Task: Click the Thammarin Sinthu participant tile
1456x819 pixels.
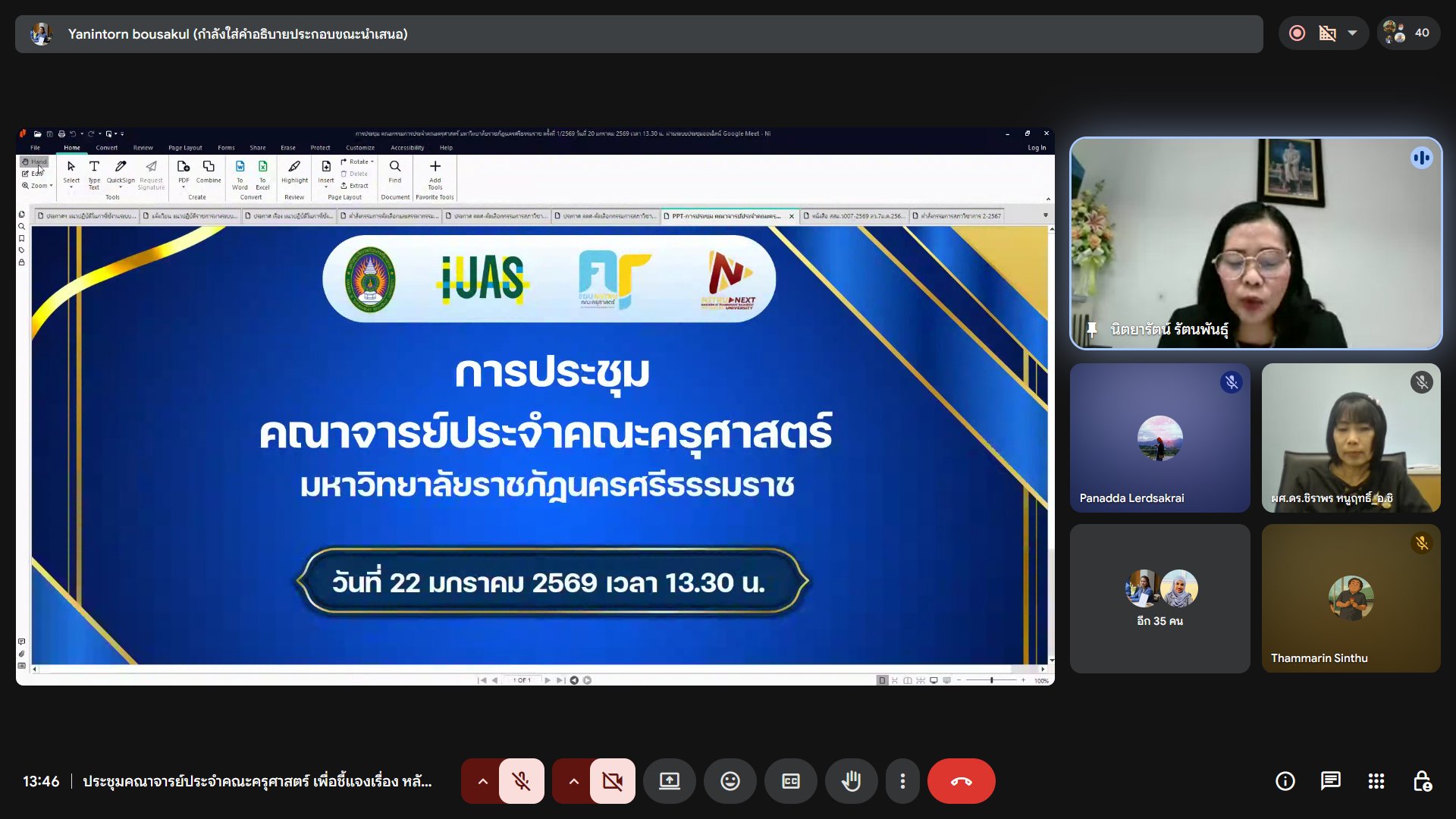Action: tap(1351, 598)
